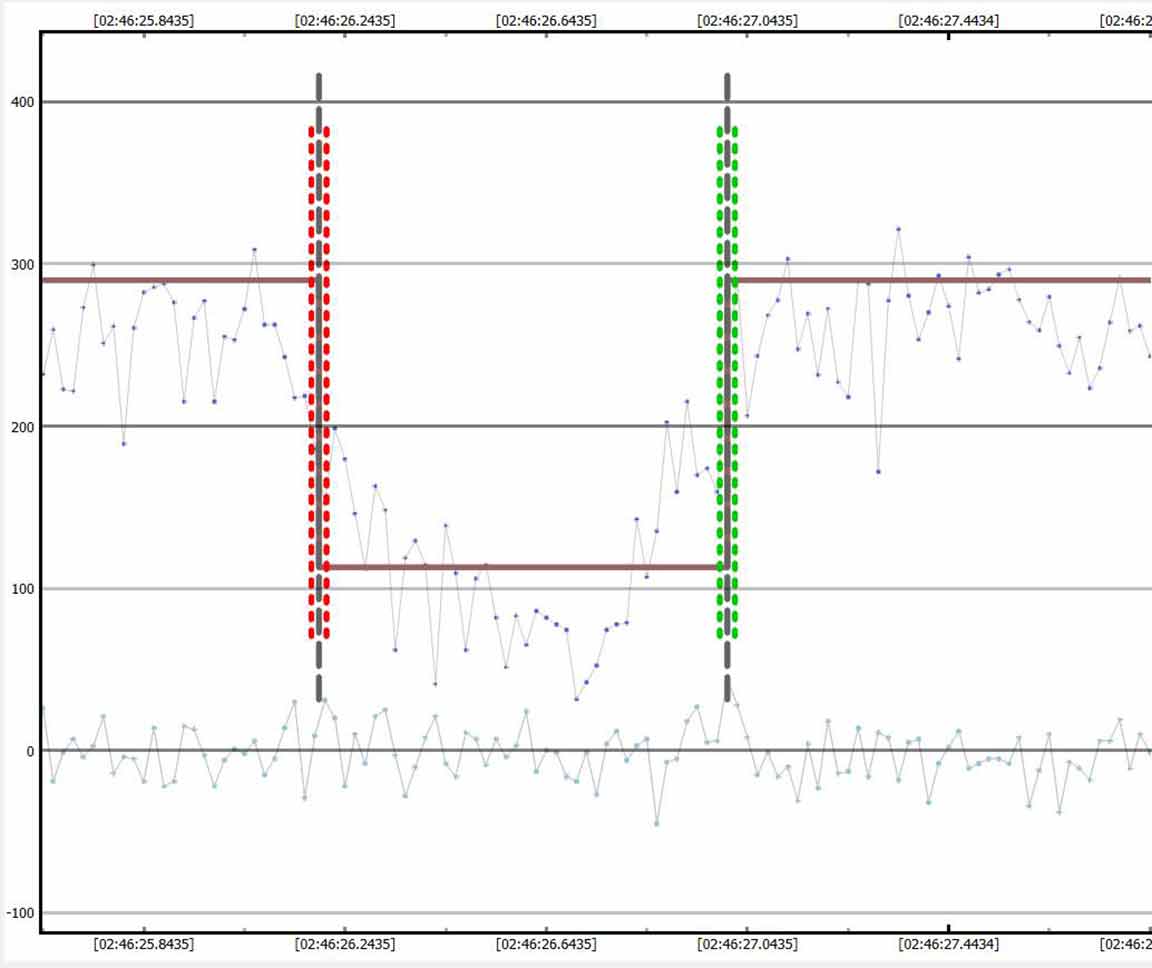Screen dimensions: 1152x968
Task: Click the -100 y-axis label
Action: [x=18, y=913]
